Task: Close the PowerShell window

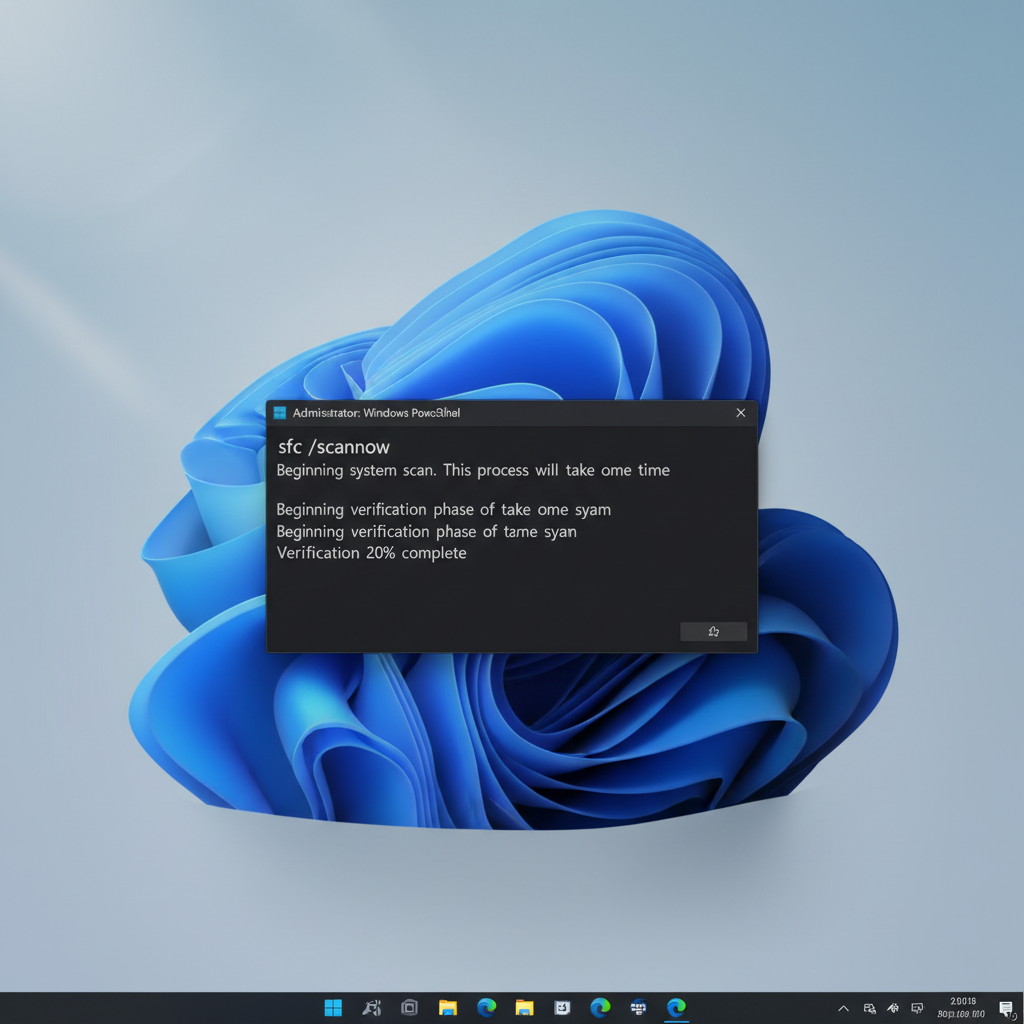Action: pyautogui.click(x=741, y=413)
